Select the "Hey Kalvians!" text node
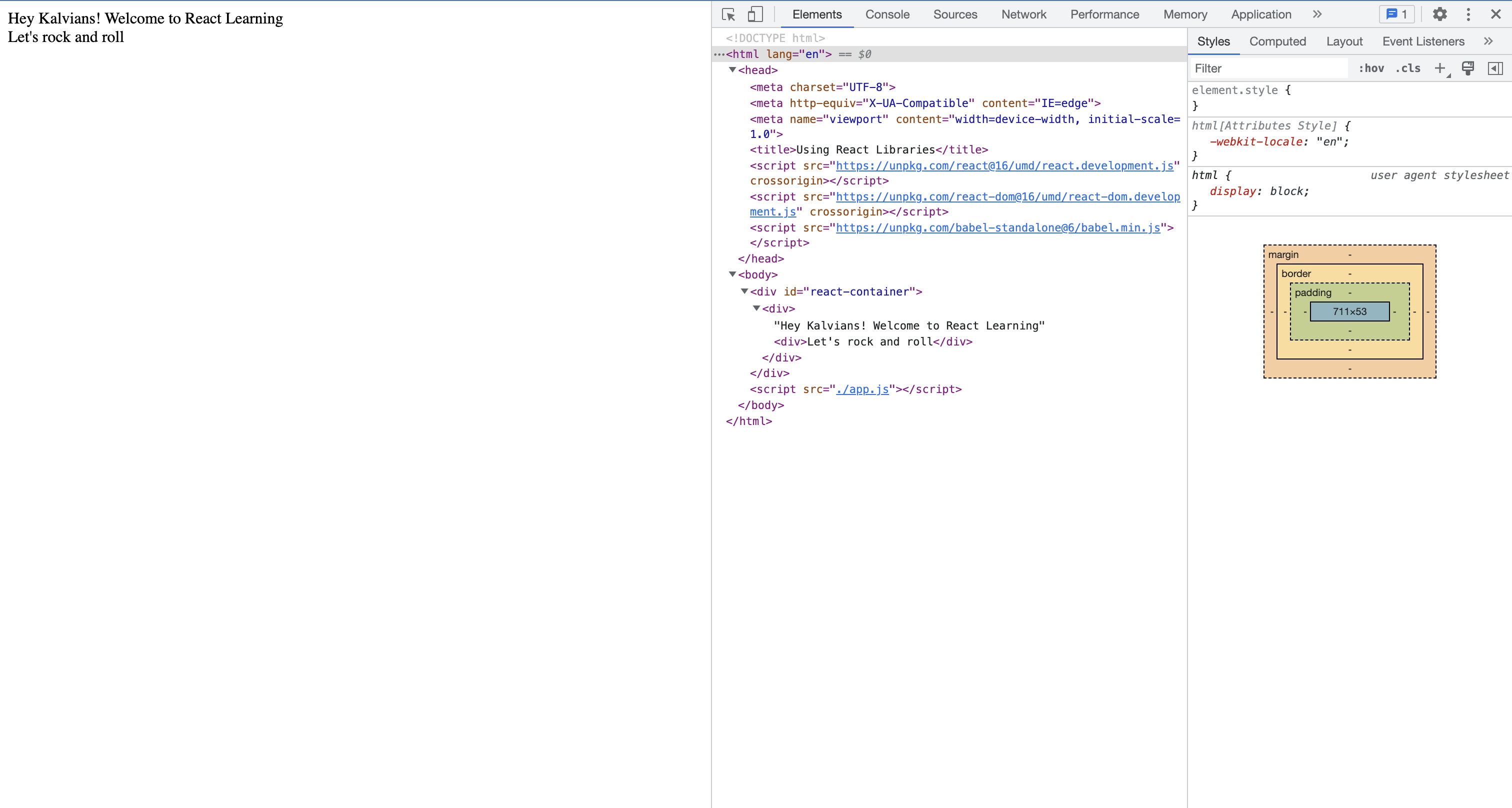This screenshot has width=1512, height=808. pyautogui.click(x=909, y=325)
